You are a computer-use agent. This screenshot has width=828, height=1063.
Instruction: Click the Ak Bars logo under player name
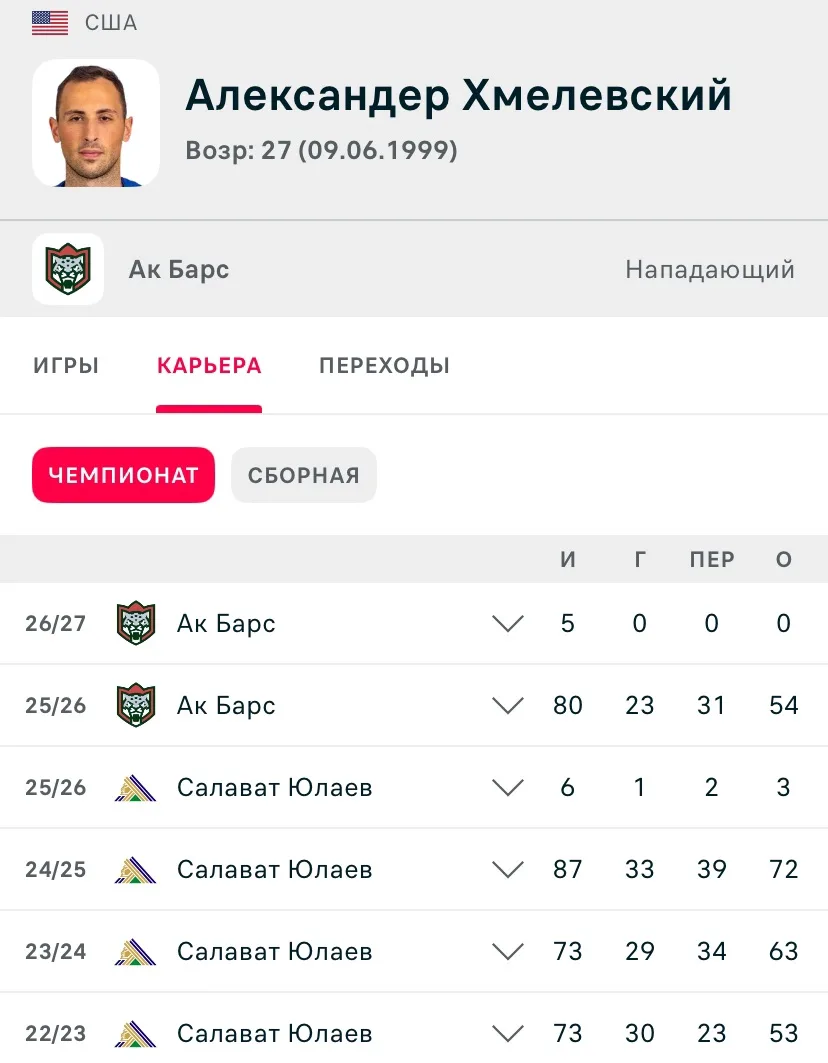pos(68,269)
